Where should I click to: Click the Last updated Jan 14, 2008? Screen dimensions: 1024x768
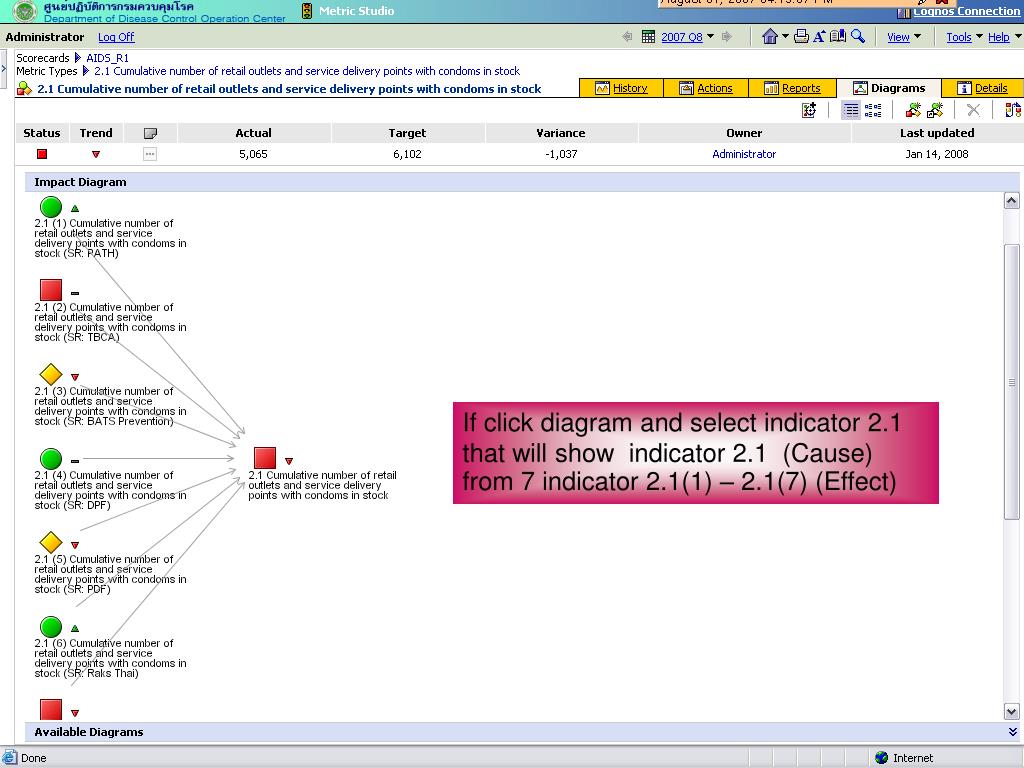936,154
